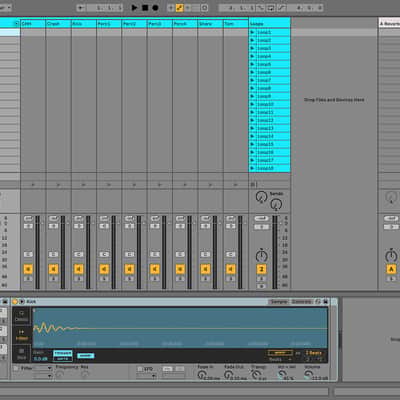
Task: Click the Crash track stop clip button
Action: click(x=58, y=184)
